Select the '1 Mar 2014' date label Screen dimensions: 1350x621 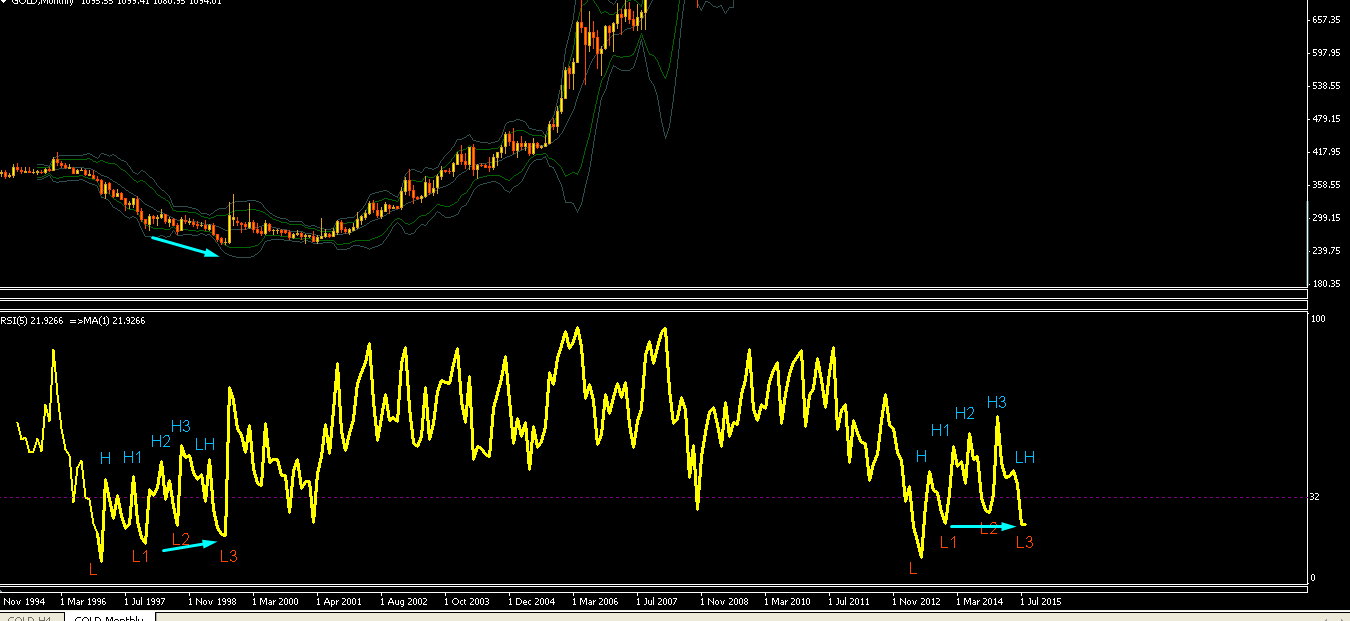[x=979, y=602]
